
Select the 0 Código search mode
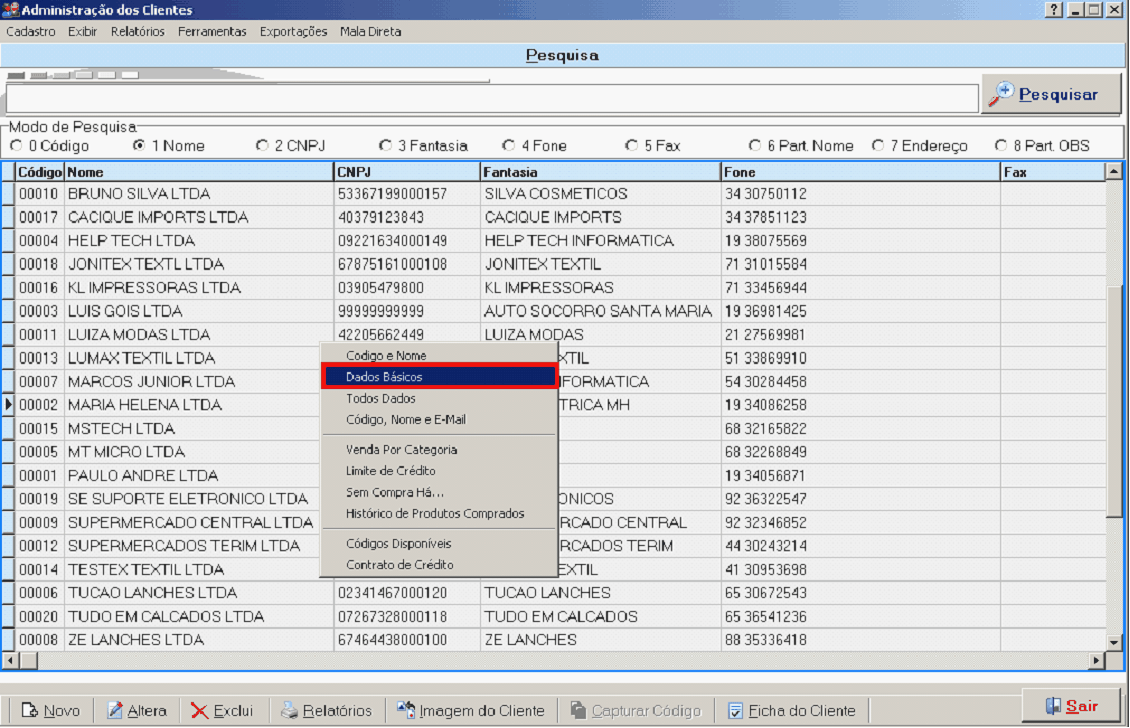[x=16, y=146]
